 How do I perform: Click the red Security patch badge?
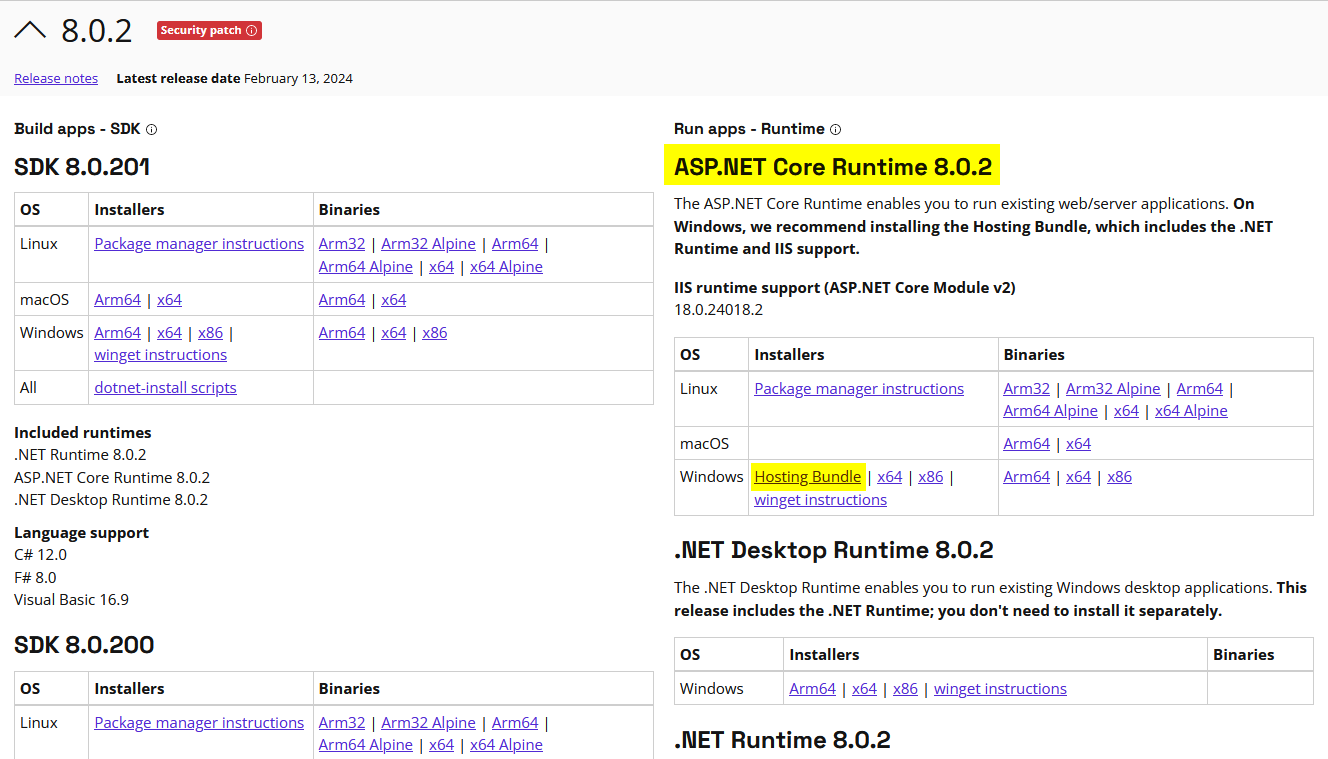(x=209, y=31)
